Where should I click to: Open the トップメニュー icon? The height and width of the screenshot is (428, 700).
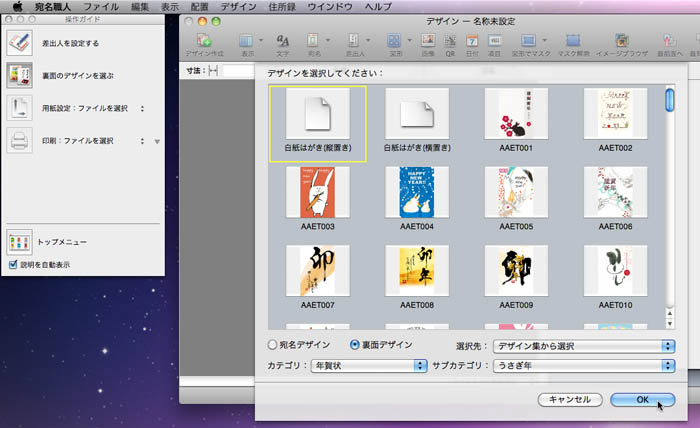click(x=20, y=242)
